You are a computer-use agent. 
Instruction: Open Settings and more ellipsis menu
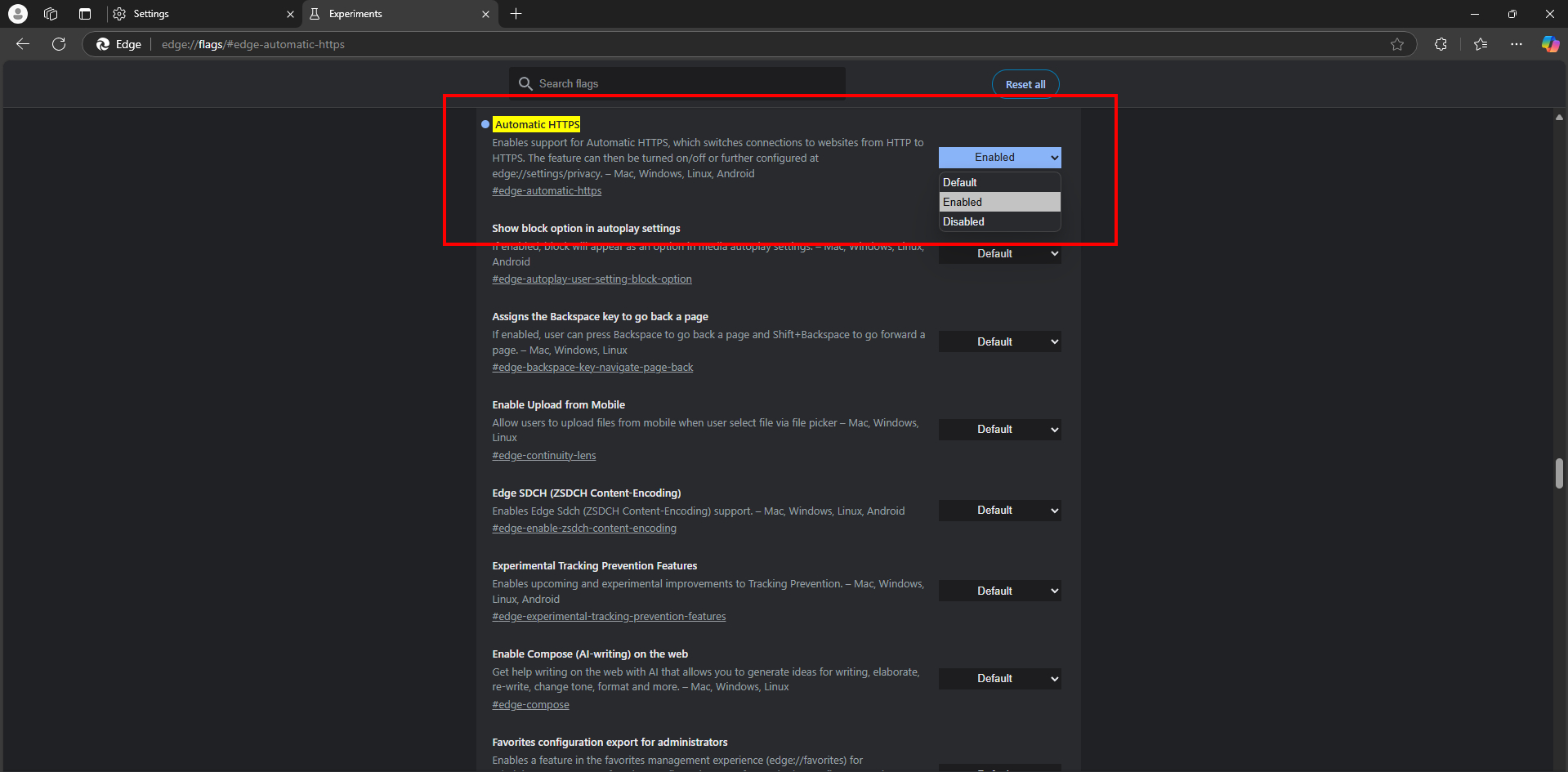(x=1517, y=44)
